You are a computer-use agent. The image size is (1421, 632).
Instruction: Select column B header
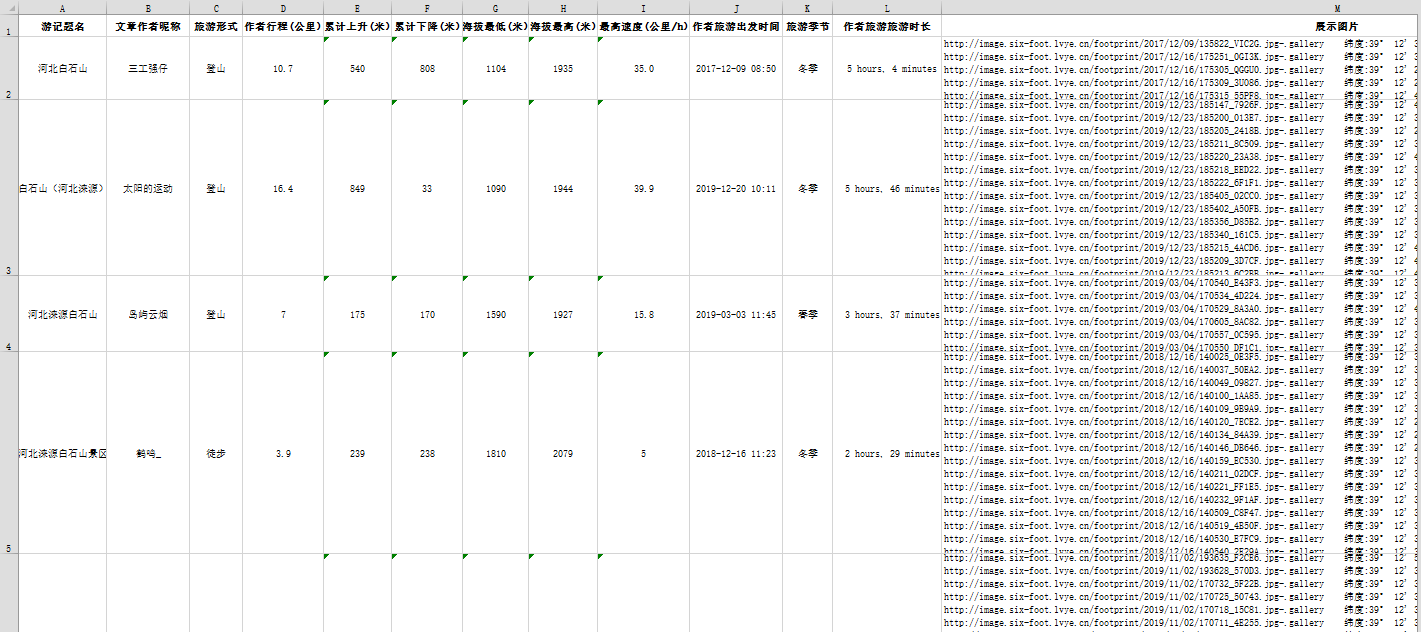pos(148,7)
